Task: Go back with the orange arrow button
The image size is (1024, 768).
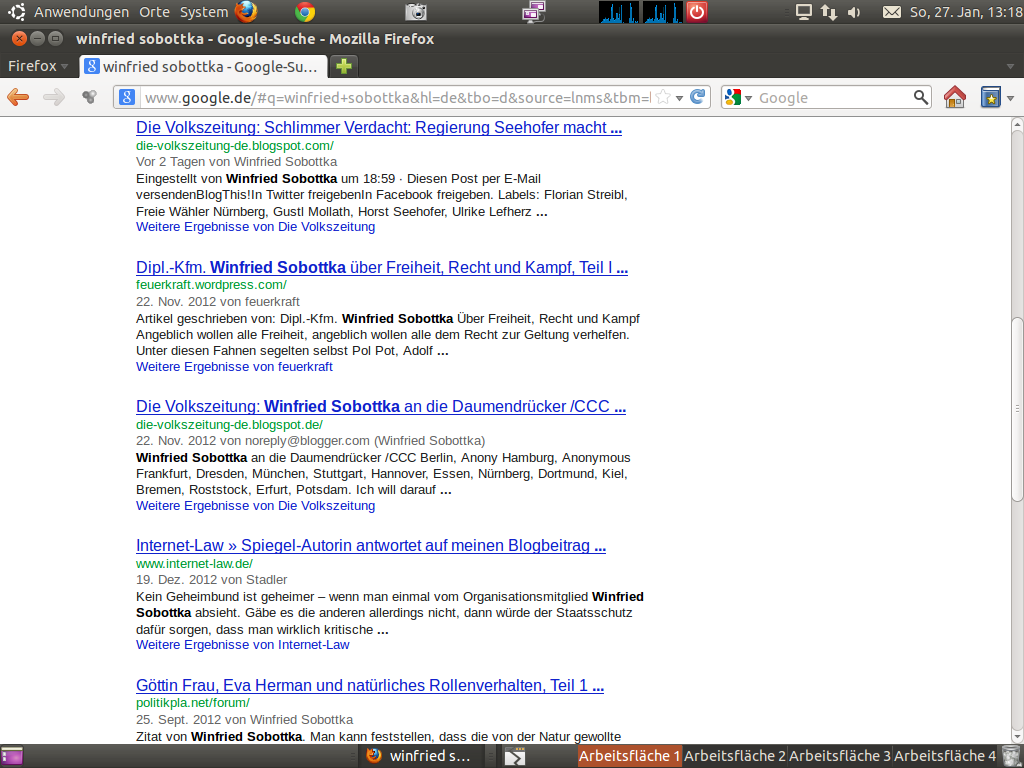Action: click(18, 97)
